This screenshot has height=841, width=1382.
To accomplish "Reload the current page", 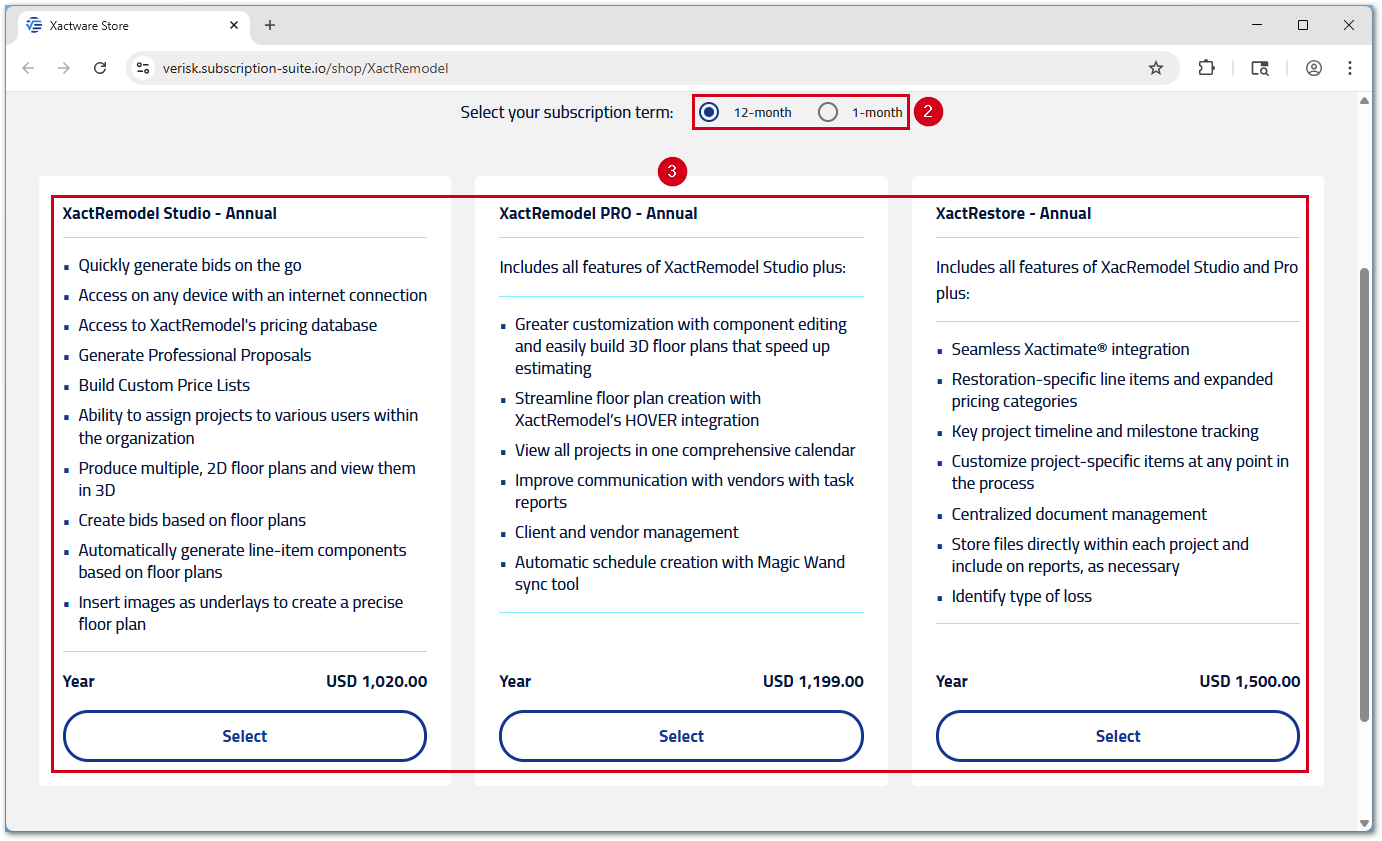I will (100, 68).
